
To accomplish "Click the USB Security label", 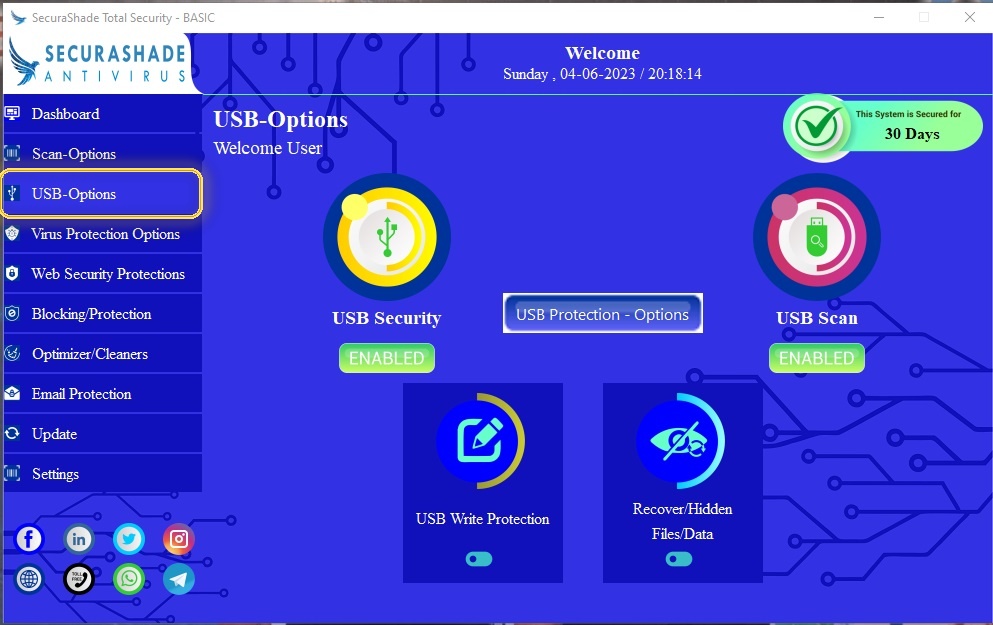I will coord(386,318).
